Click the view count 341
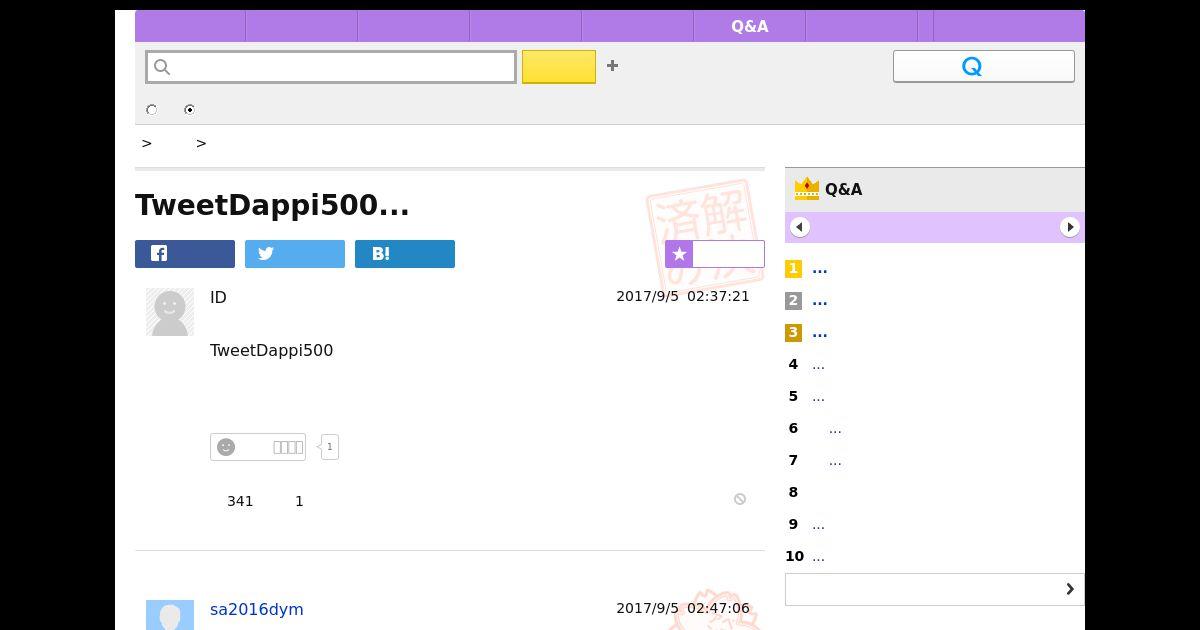Screen dimensions: 1200x630 (240, 501)
